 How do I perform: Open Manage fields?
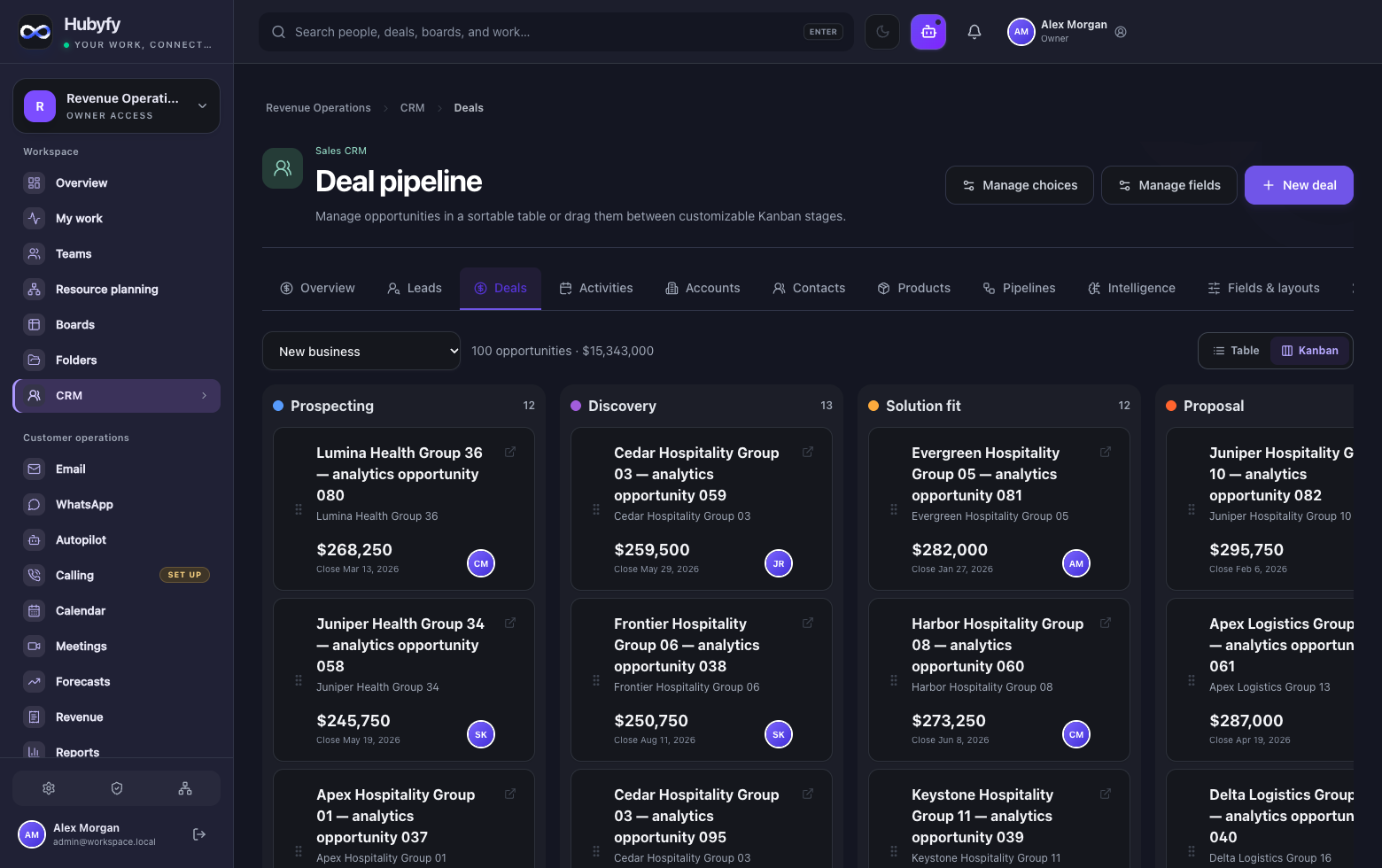1169,185
